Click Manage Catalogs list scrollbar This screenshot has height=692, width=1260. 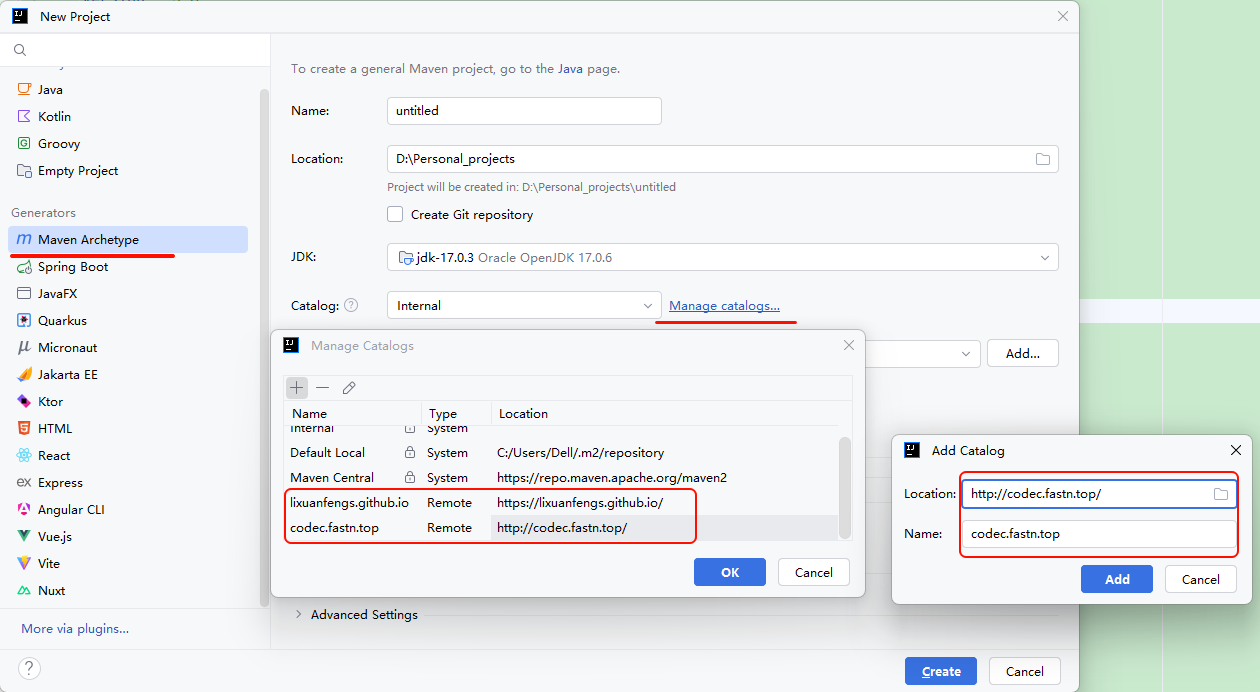[844, 487]
